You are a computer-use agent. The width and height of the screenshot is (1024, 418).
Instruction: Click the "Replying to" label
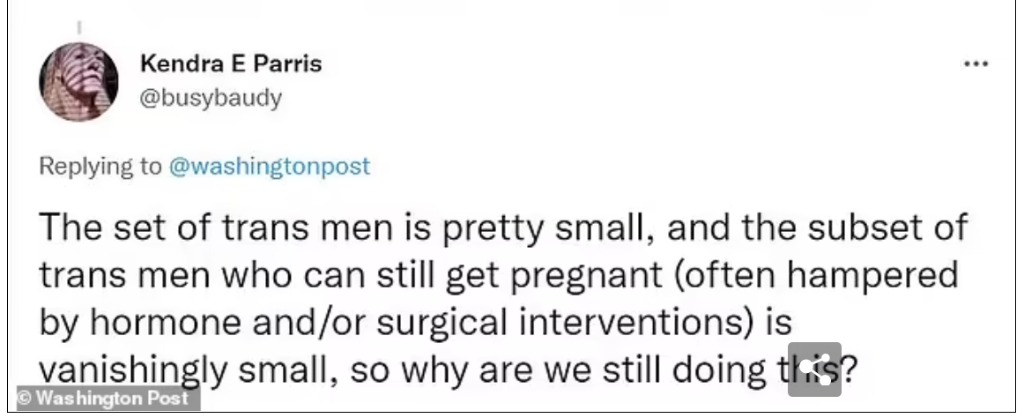[x=99, y=167]
